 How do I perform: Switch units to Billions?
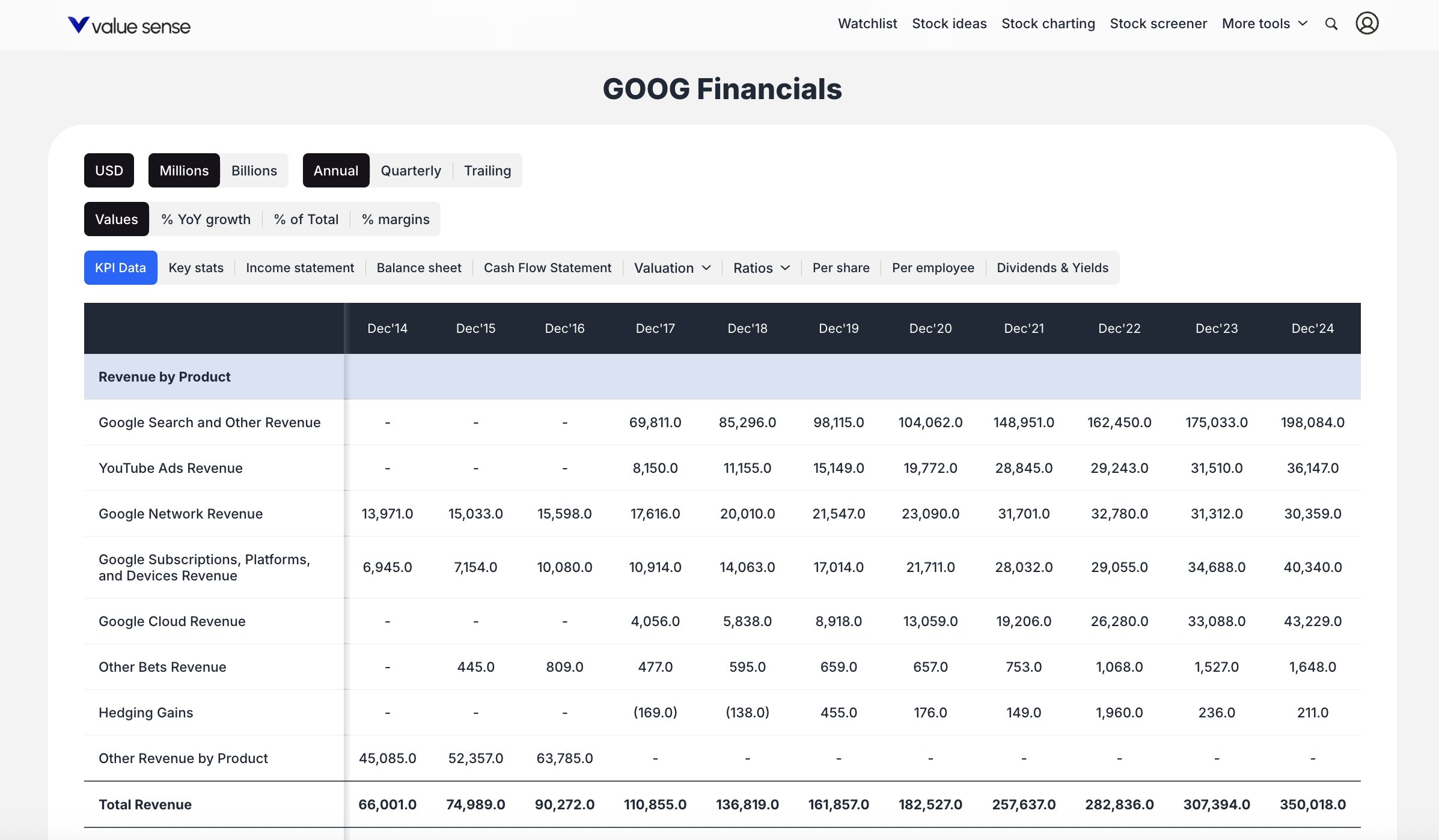(254, 170)
